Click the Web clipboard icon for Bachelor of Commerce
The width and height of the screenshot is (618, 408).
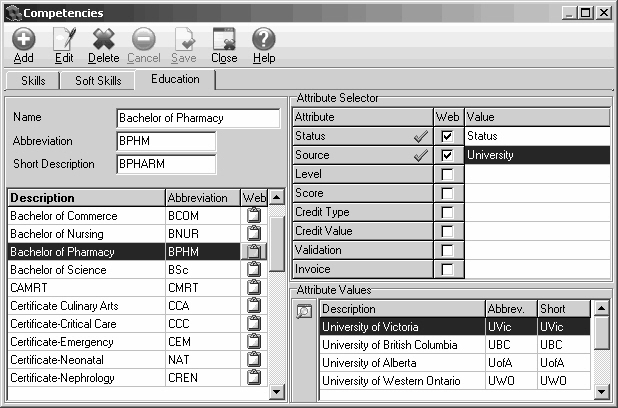pos(253,216)
